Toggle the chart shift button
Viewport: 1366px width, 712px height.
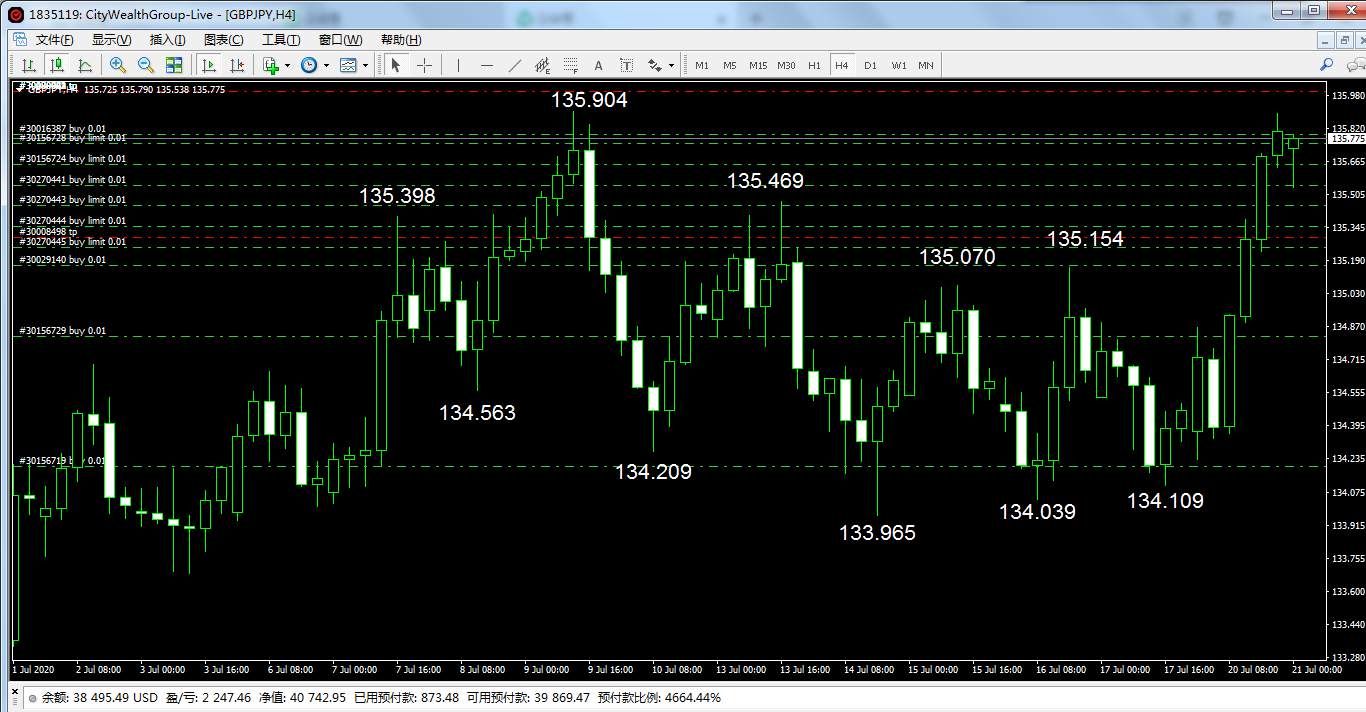(237, 65)
